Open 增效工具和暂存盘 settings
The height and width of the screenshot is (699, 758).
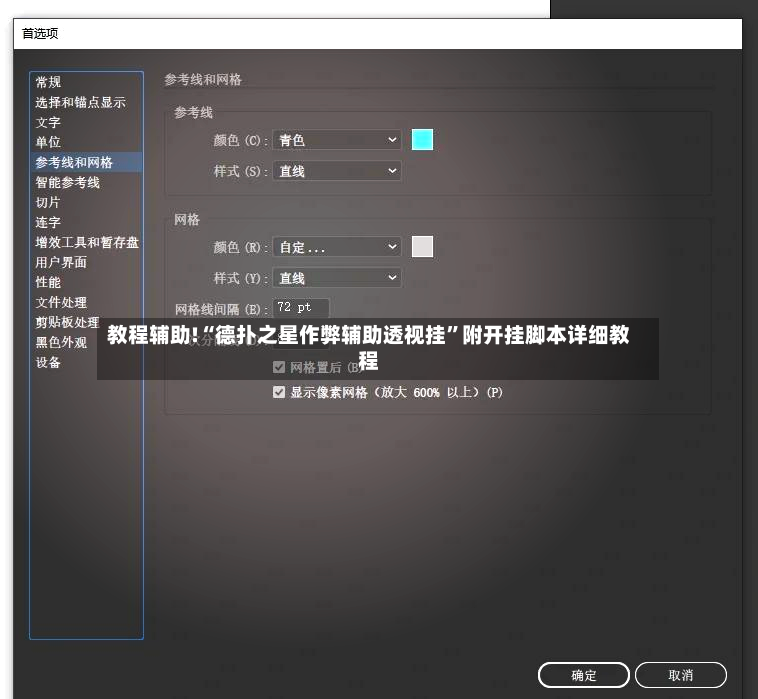tap(87, 242)
